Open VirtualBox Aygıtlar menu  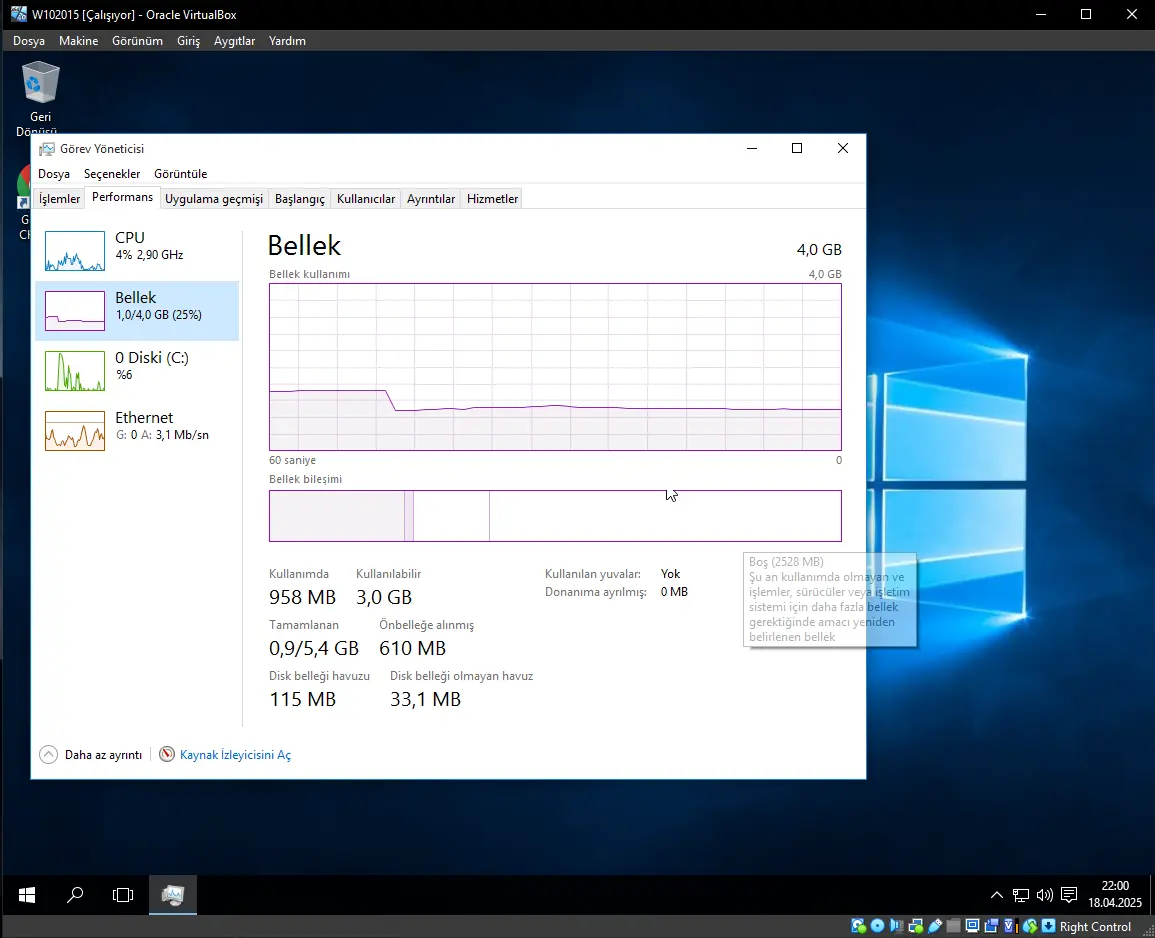(x=234, y=41)
